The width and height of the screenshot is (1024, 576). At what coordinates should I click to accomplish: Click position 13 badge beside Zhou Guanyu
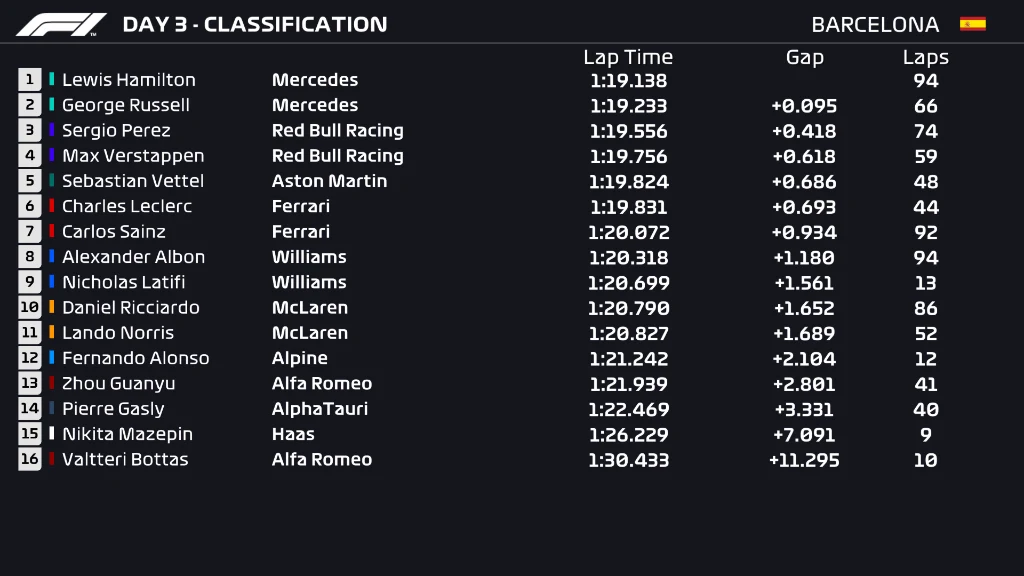[x=29, y=384]
